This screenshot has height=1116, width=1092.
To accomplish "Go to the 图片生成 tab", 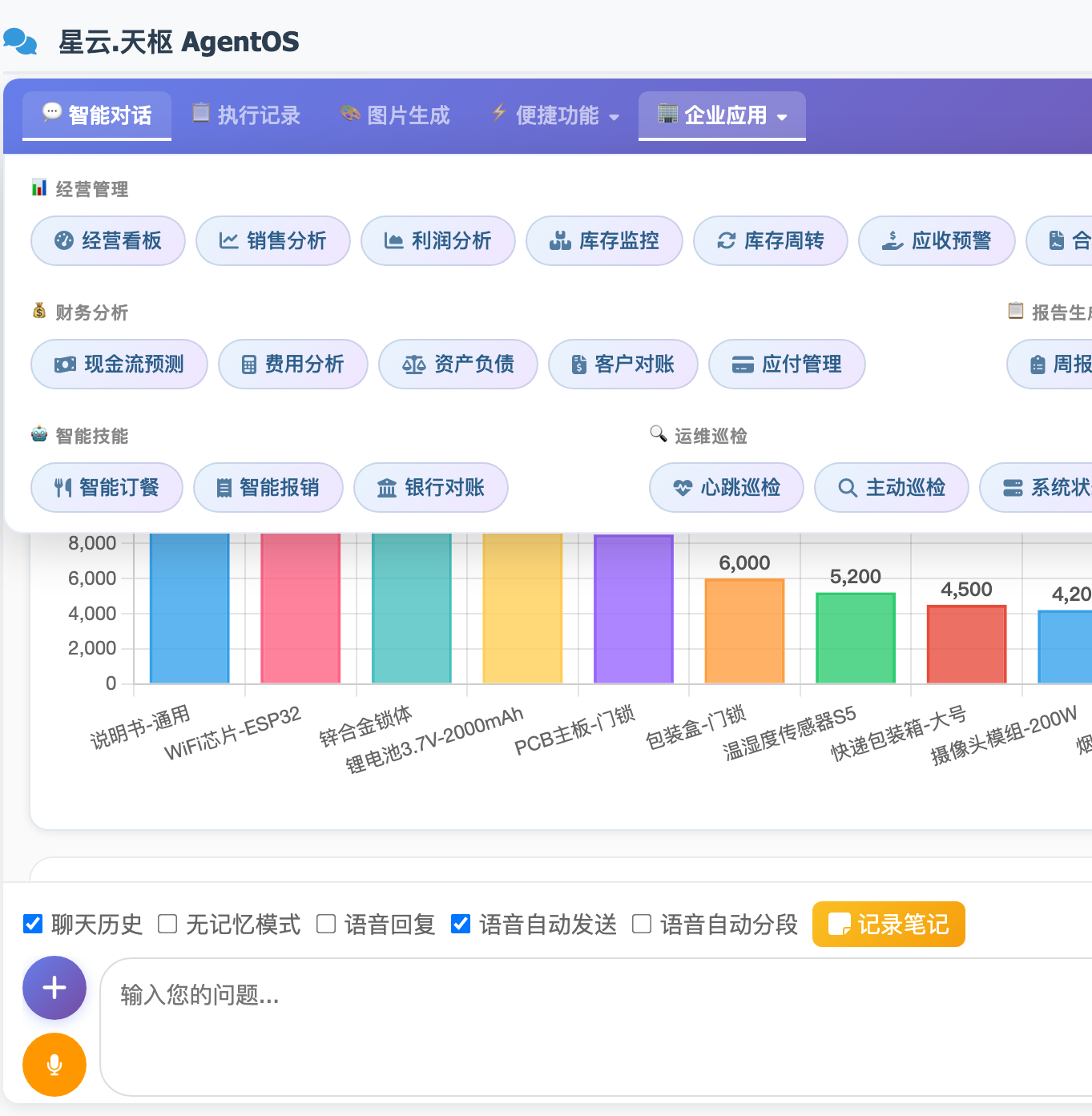I will coord(393,115).
